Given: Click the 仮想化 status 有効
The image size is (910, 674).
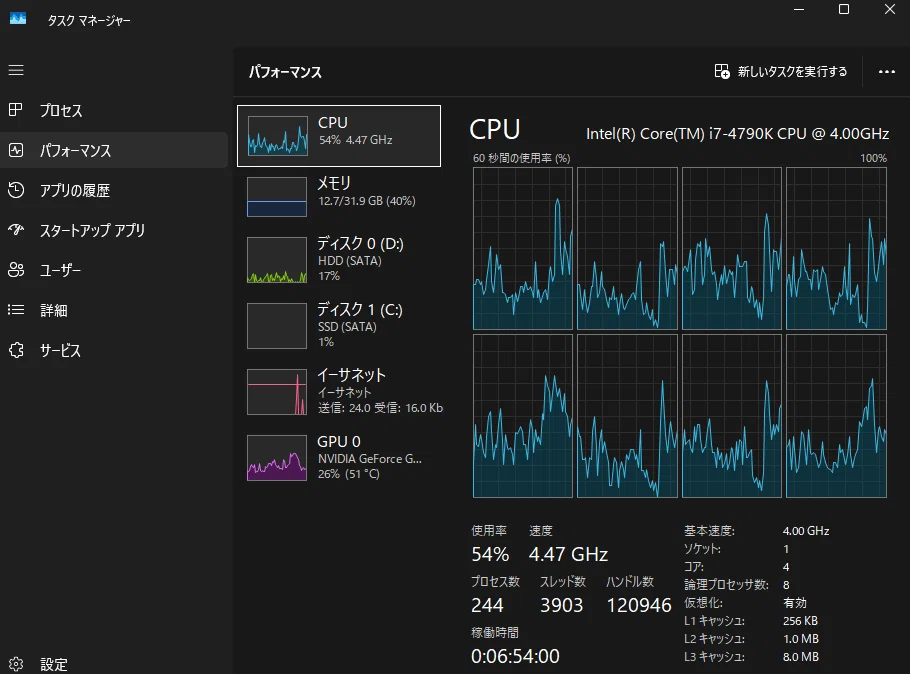Looking at the screenshot, I should [x=795, y=603].
